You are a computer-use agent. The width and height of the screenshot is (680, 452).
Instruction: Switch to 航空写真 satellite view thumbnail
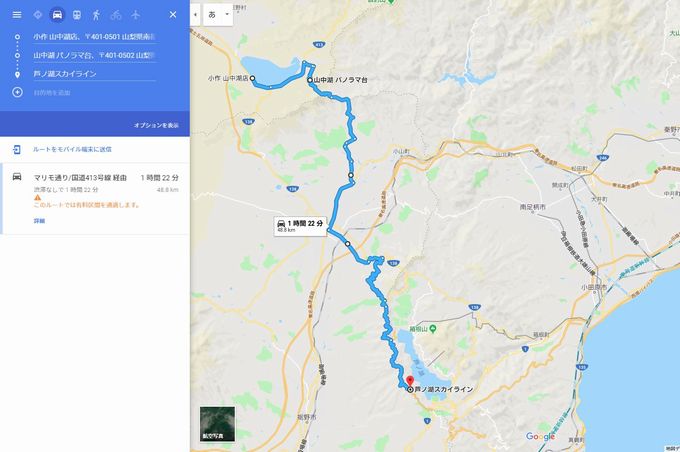217,424
